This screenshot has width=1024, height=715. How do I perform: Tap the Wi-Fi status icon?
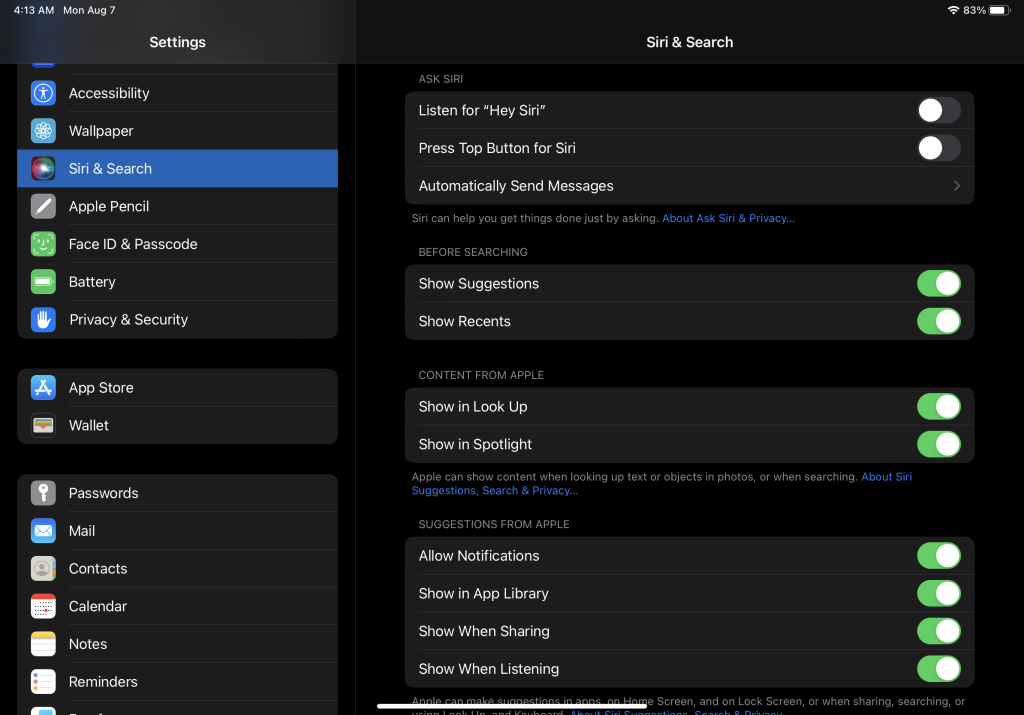[x=953, y=10]
